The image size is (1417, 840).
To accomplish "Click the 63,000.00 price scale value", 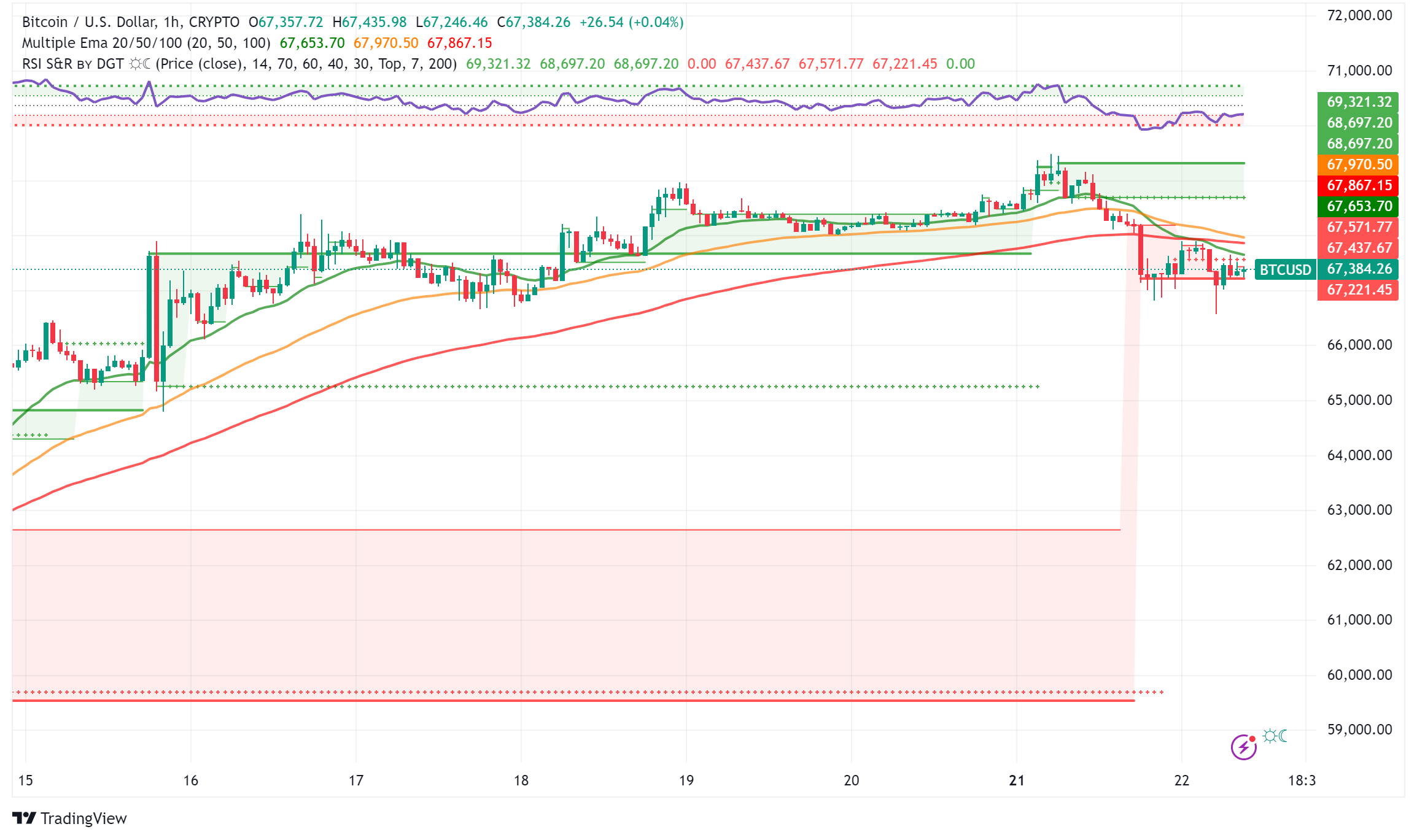I will [x=1359, y=510].
